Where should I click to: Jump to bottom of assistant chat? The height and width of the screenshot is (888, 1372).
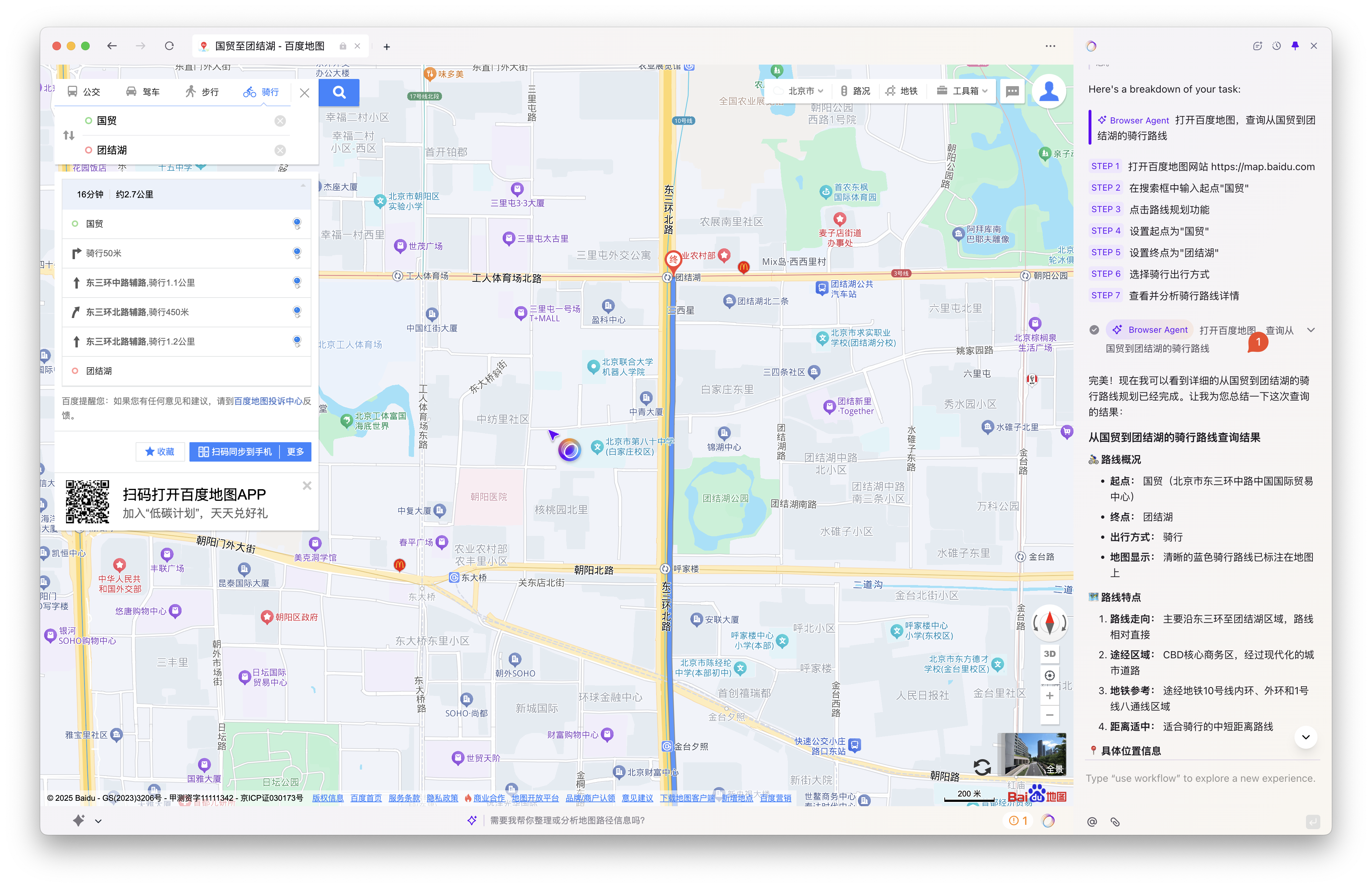pyautogui.click(x=1306, y=737)
